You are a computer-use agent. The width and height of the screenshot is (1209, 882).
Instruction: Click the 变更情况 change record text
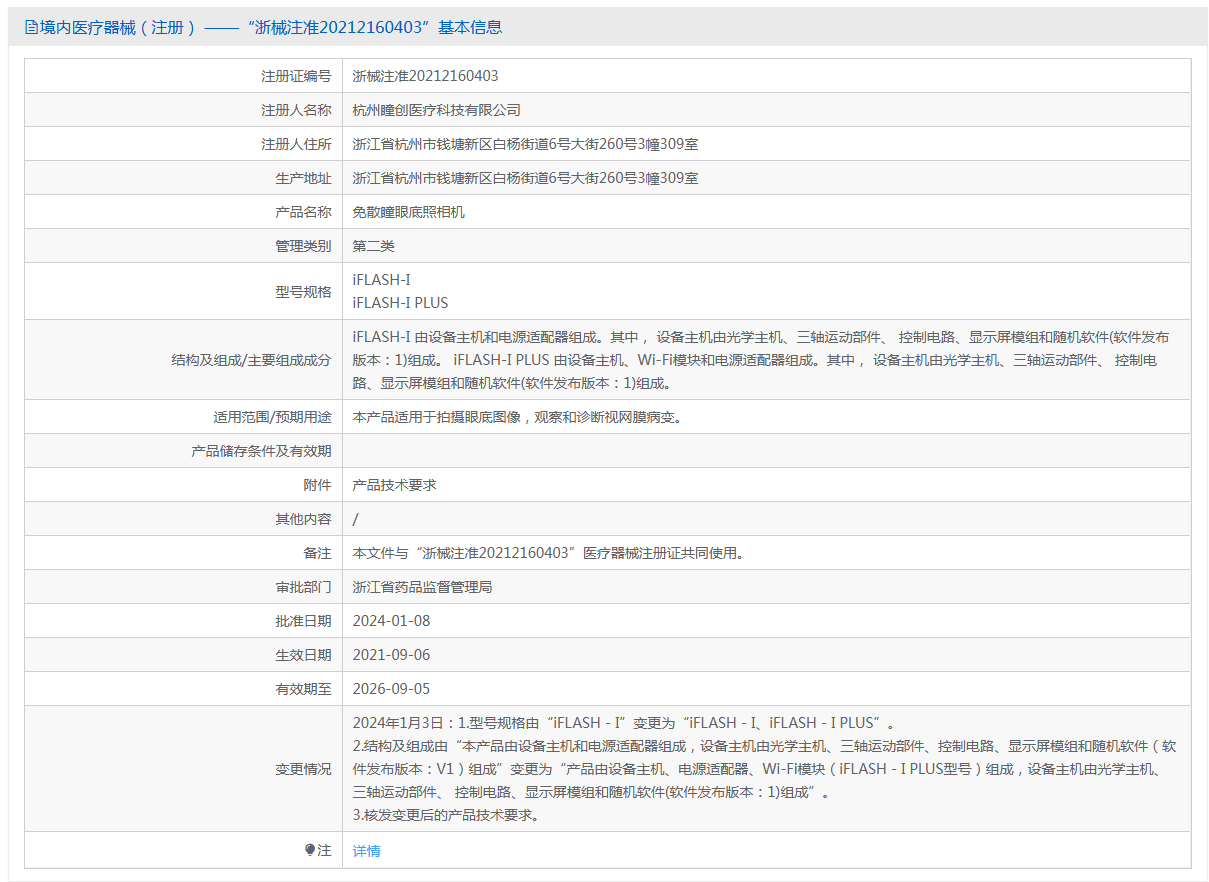click(x=760, y=769)
